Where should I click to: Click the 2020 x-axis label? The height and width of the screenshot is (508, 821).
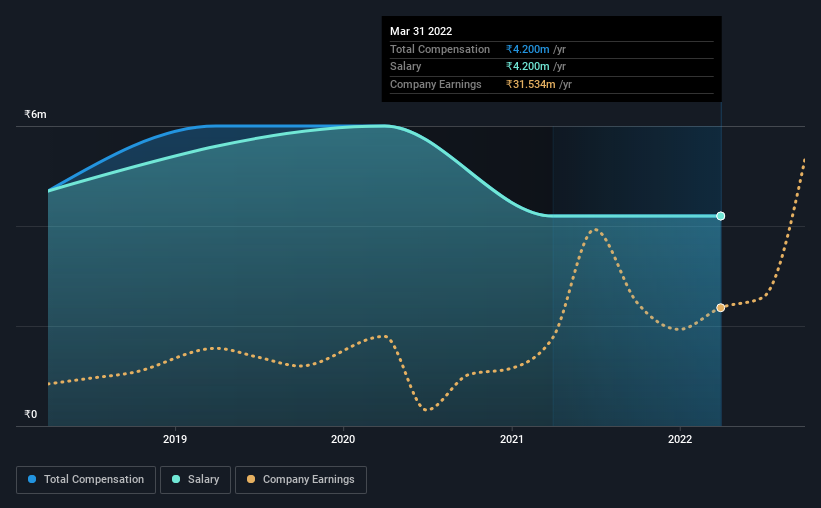[343, 439]
